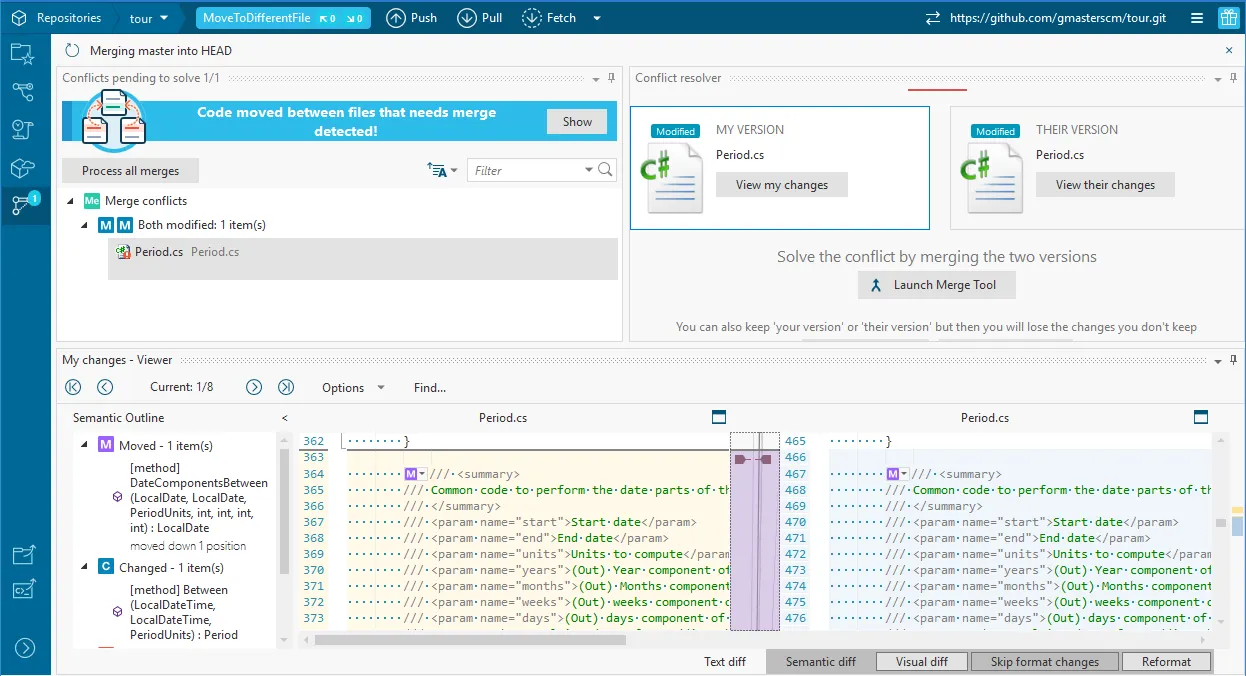
Task: Open the Options dropdown in the viewer
Action: (352, 387)
